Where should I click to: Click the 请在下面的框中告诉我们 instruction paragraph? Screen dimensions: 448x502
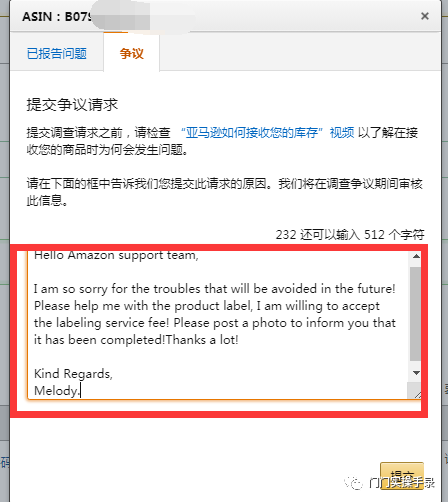225,192
